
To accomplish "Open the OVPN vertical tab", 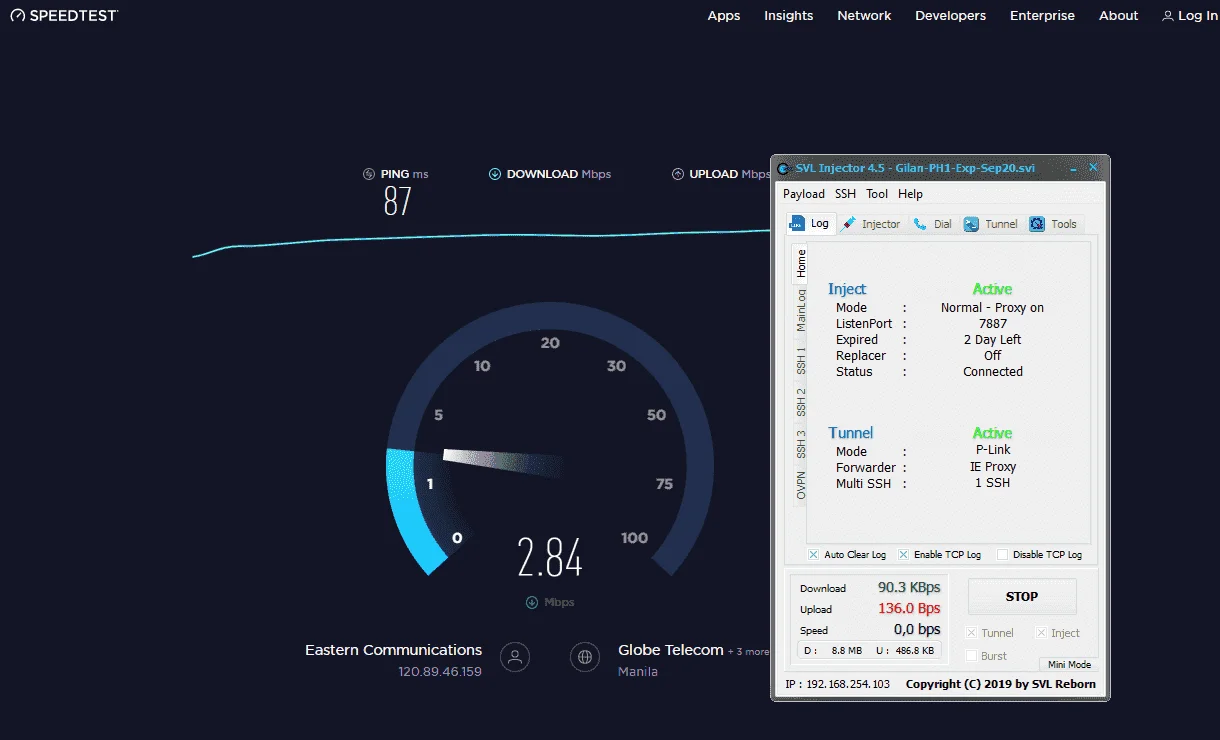I will (x=800, y=485).
